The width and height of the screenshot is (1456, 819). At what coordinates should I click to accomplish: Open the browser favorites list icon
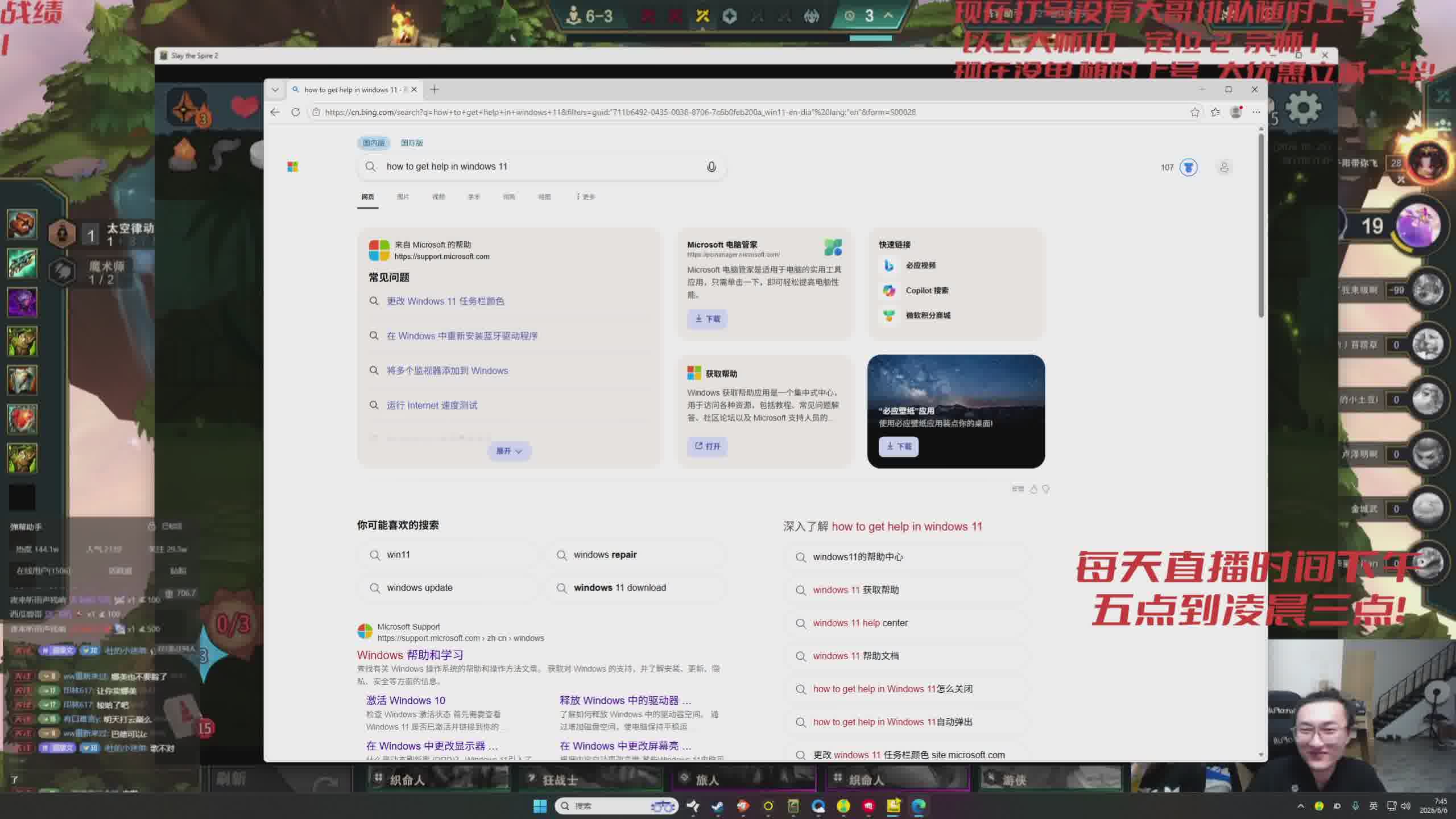[1215, 112]
